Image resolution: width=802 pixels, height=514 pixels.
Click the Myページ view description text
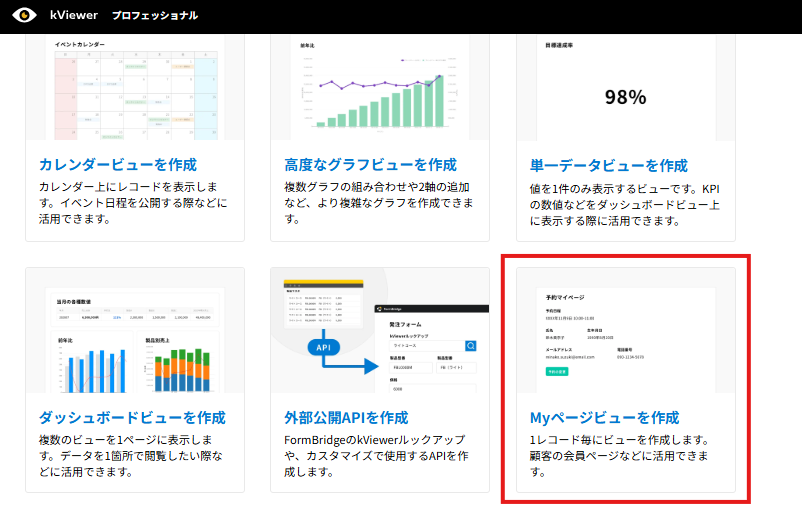622,448
